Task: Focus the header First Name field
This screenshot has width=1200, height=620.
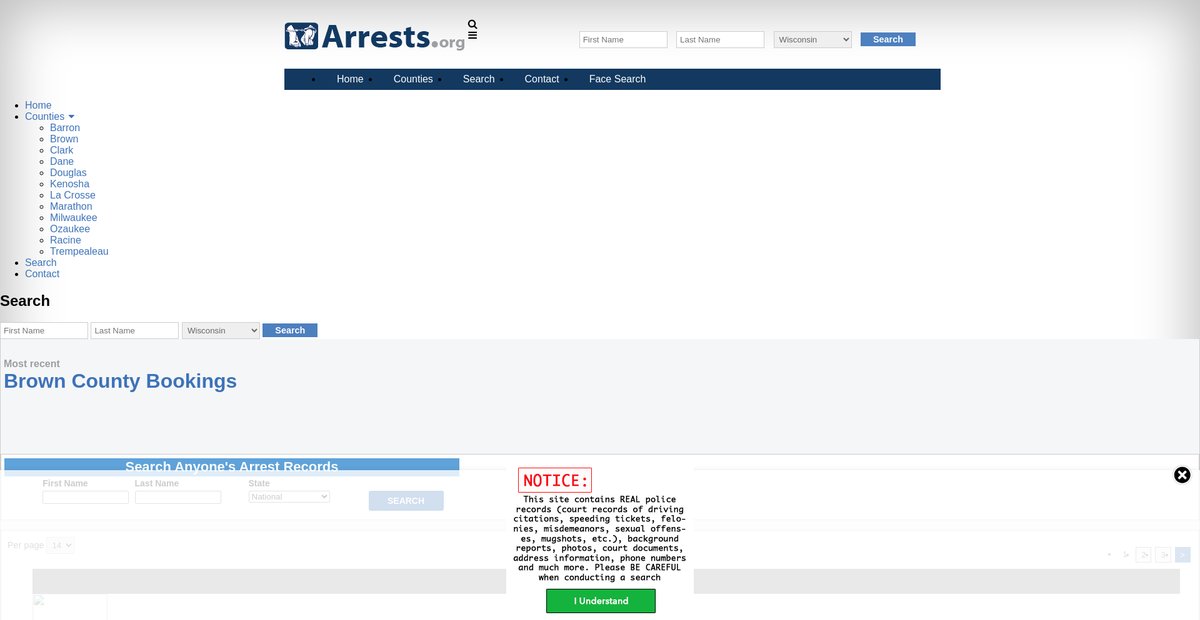Action: 623,40
